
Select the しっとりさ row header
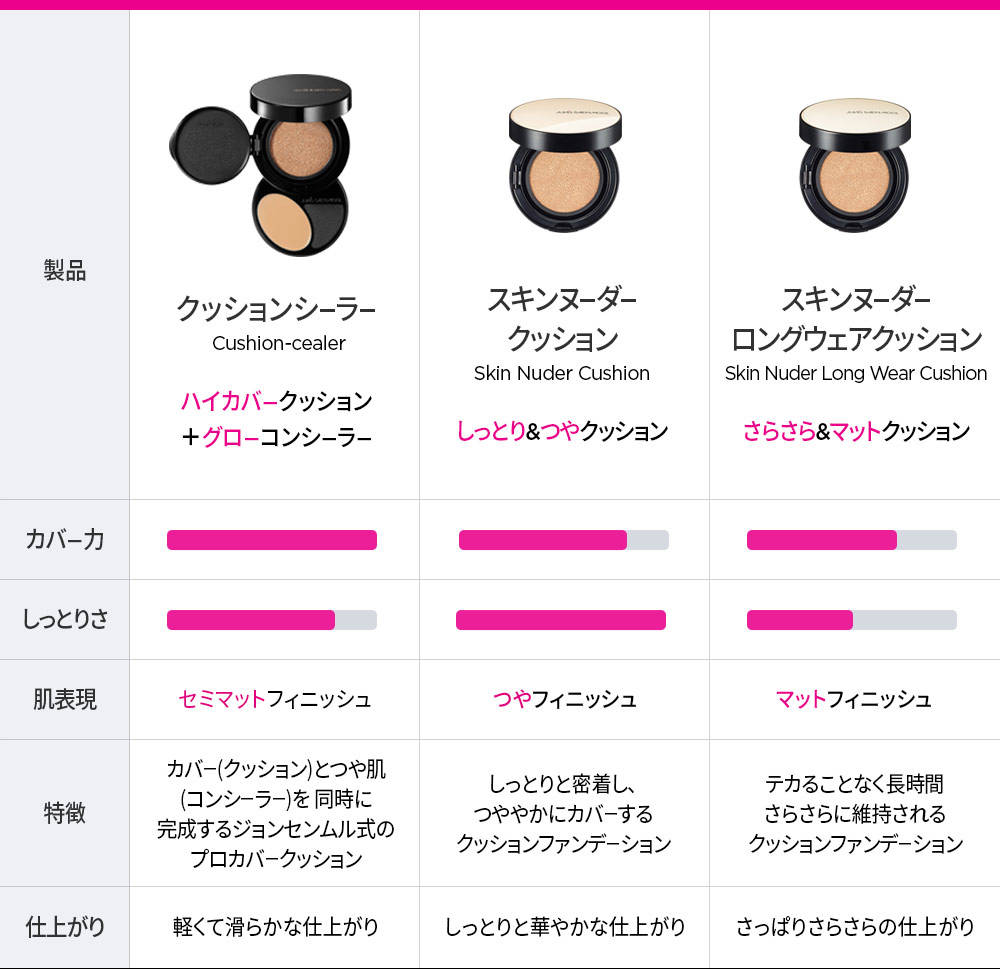click(64, 619)
